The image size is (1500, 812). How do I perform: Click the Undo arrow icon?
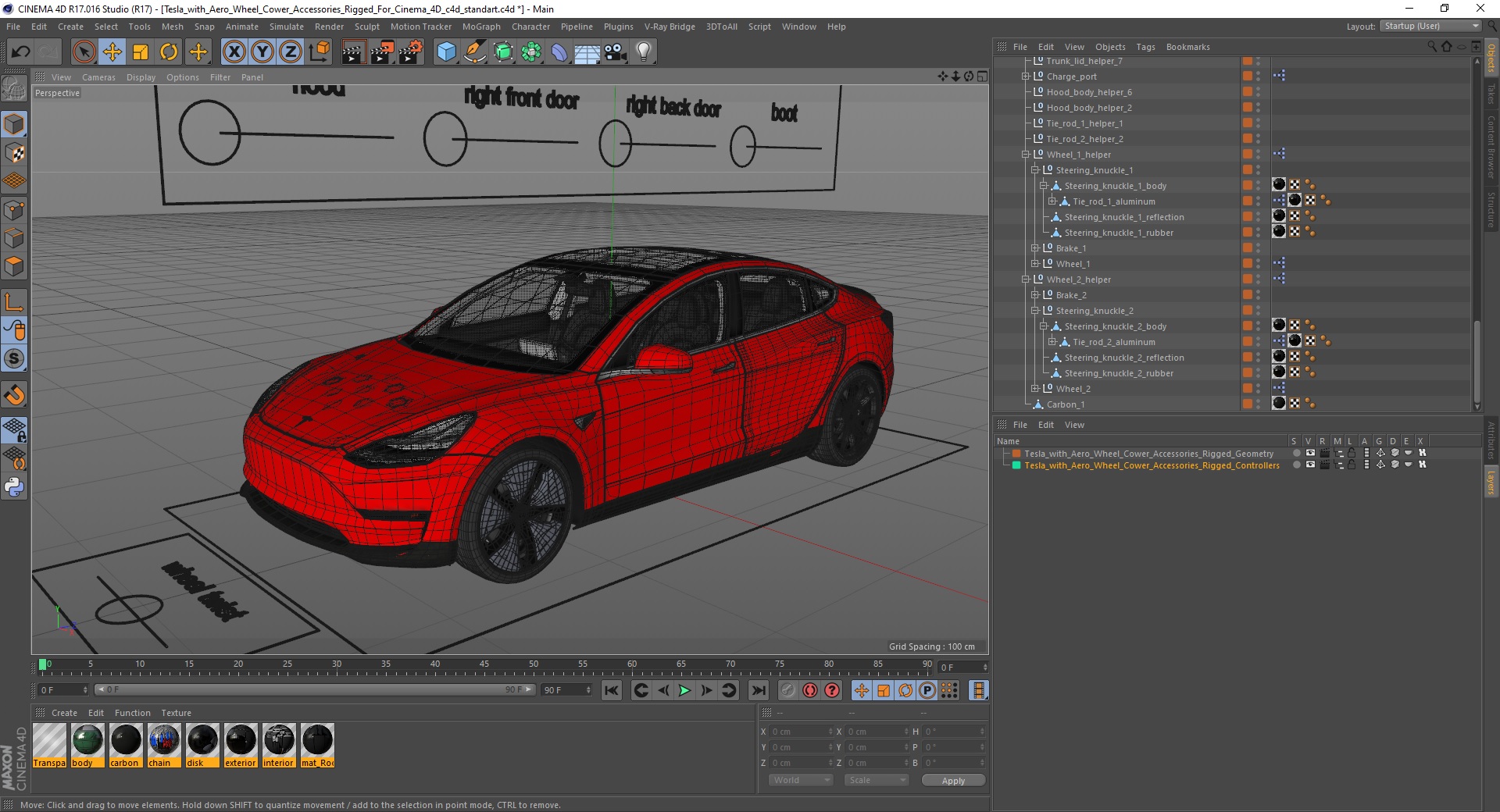[x=21, y=52]
